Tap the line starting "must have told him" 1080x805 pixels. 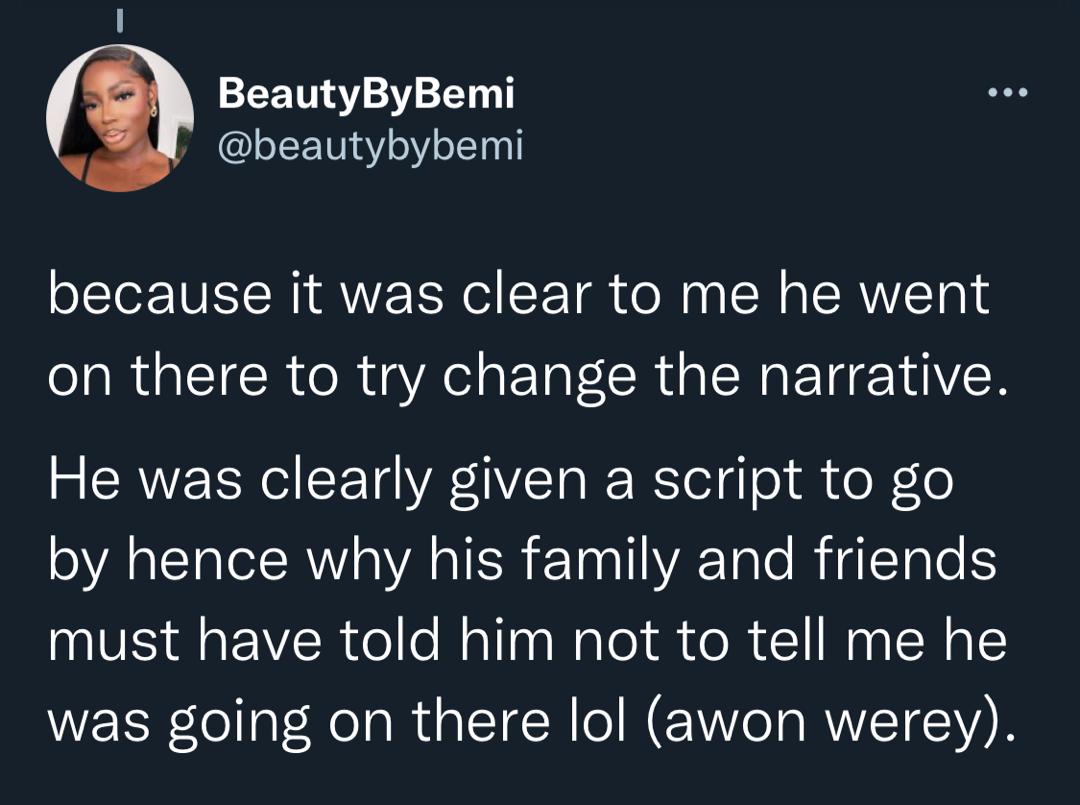pos(527,641)
